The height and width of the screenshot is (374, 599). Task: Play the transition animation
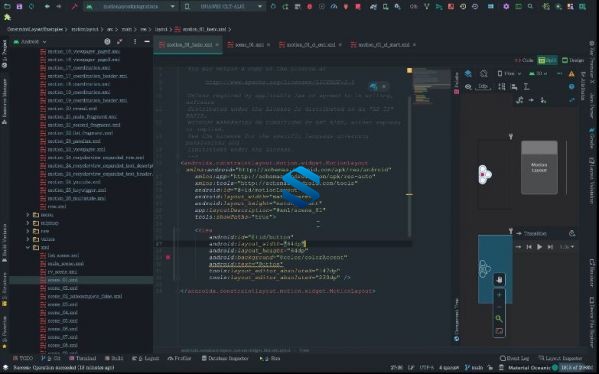coord(539,247)
